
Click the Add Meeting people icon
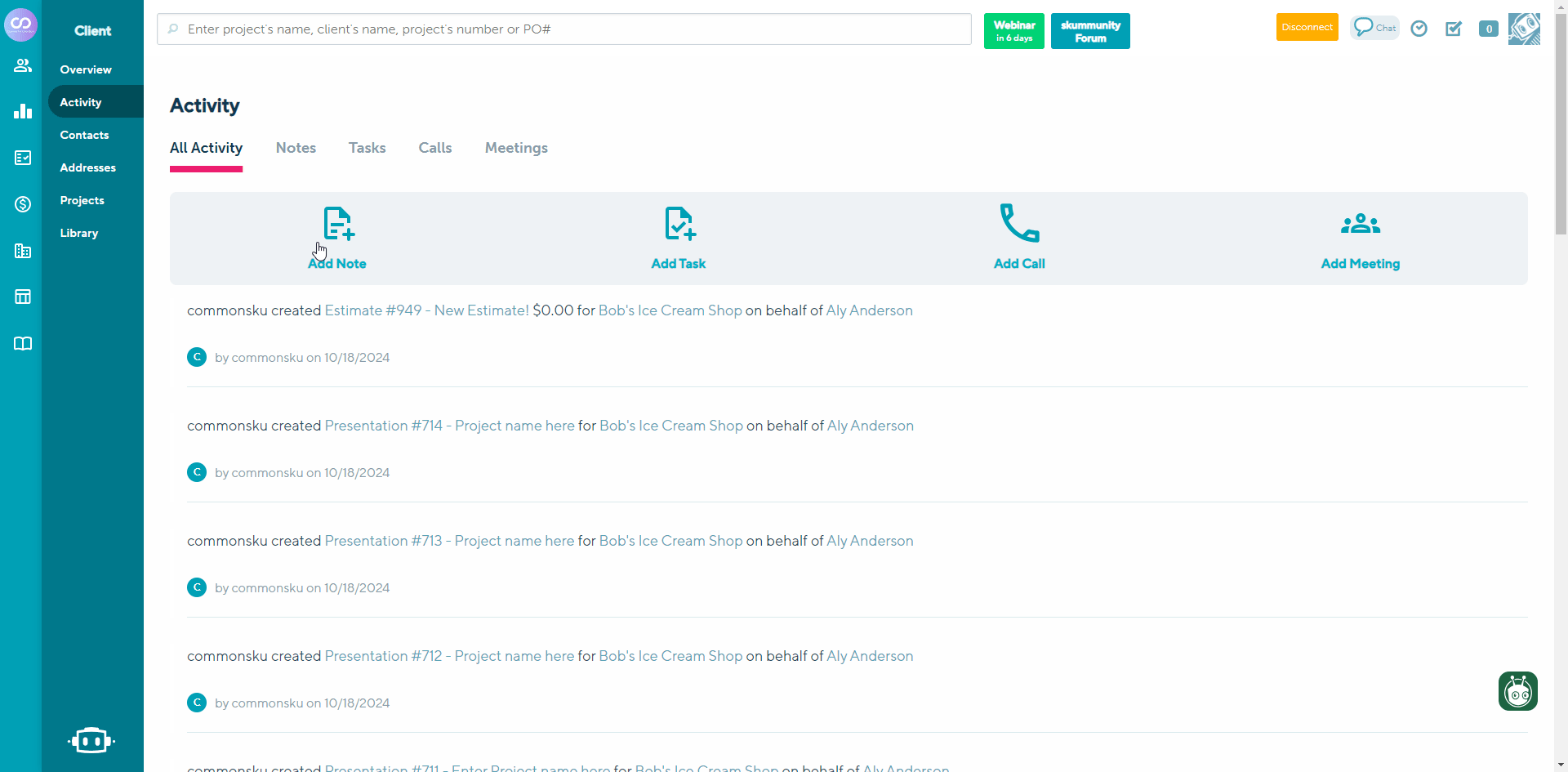1360,224
